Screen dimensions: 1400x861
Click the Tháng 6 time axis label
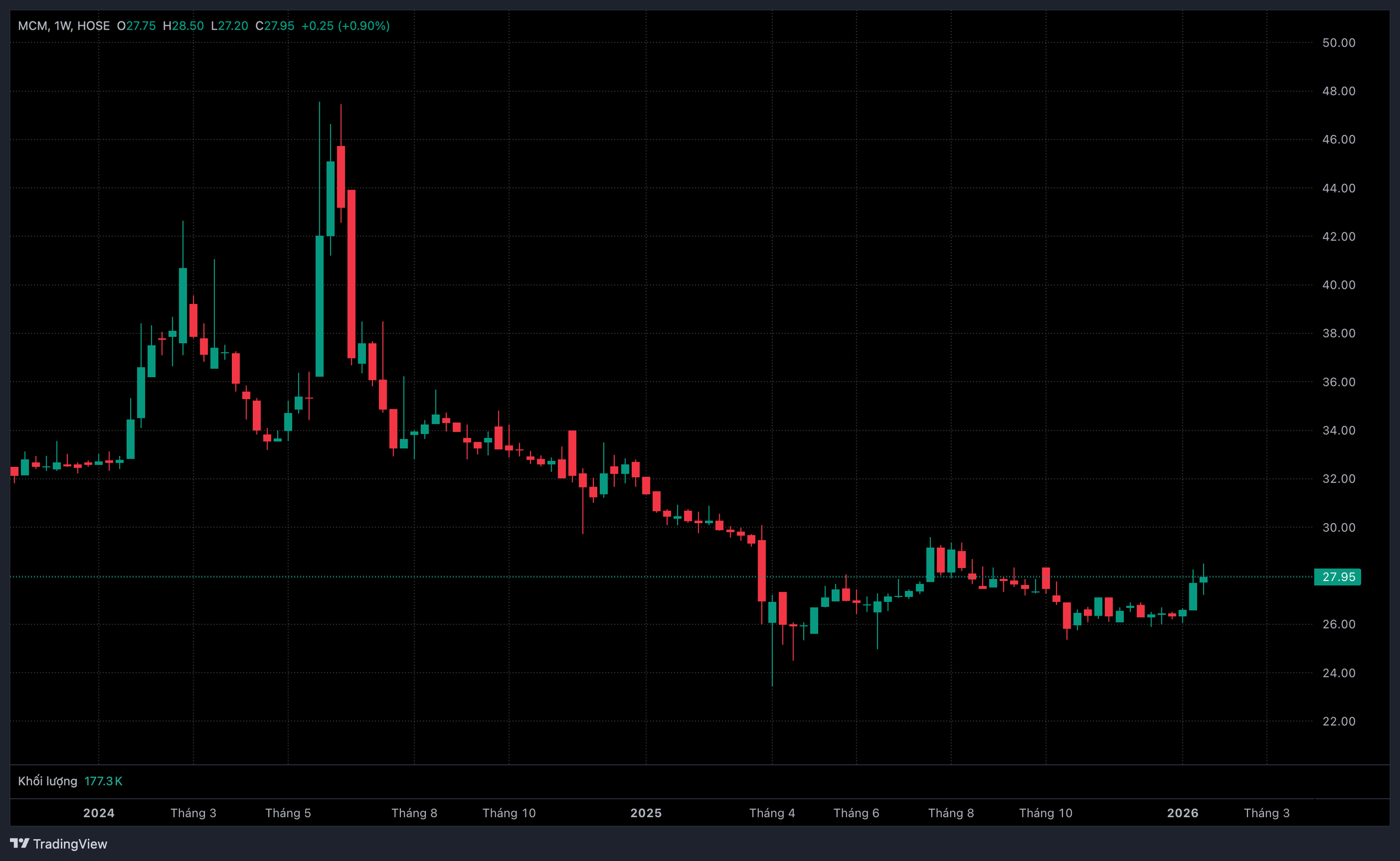tap(856, 812)
